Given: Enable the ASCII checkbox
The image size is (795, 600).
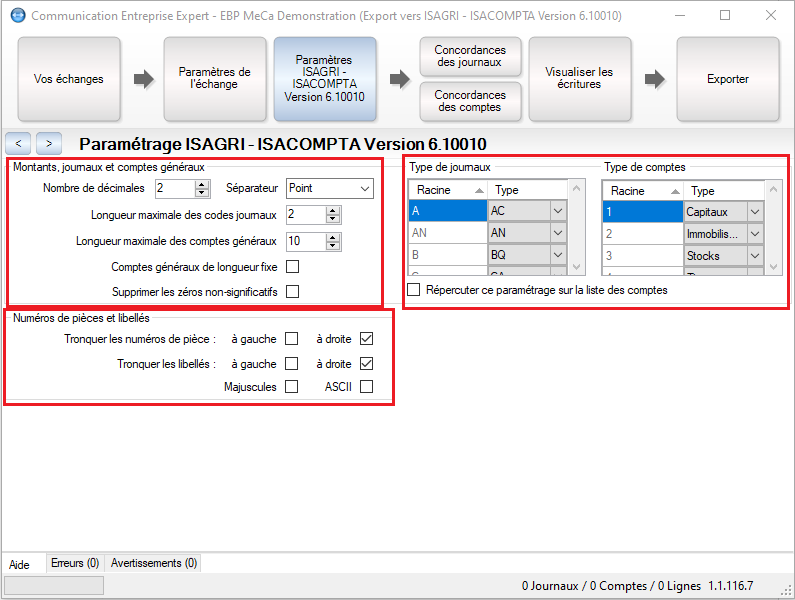Looking at the screenshot, I should click(x=367, y=386).
